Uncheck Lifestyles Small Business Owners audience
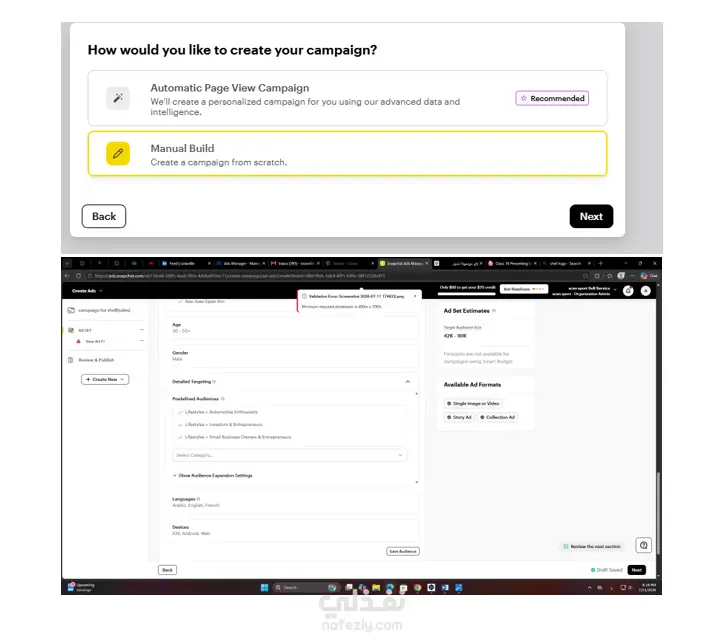Viewport: 723px width, 633px height. 180,437
